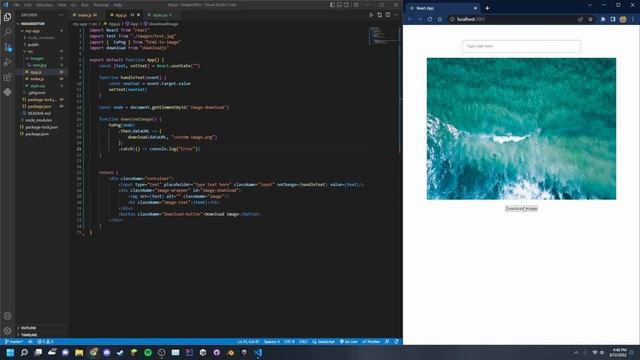Click Prettier in the status bar
This screenshot has height=360, width=640.
pyautogui.click(x=371, y=342)
